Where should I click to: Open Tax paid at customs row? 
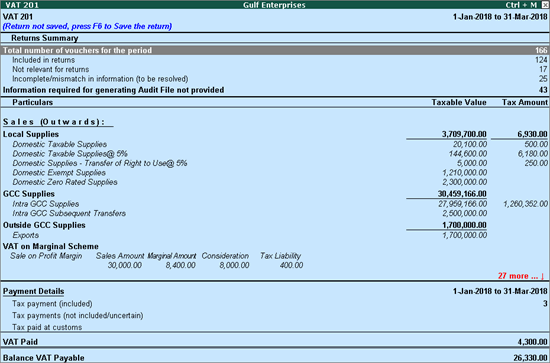(275, 327)
